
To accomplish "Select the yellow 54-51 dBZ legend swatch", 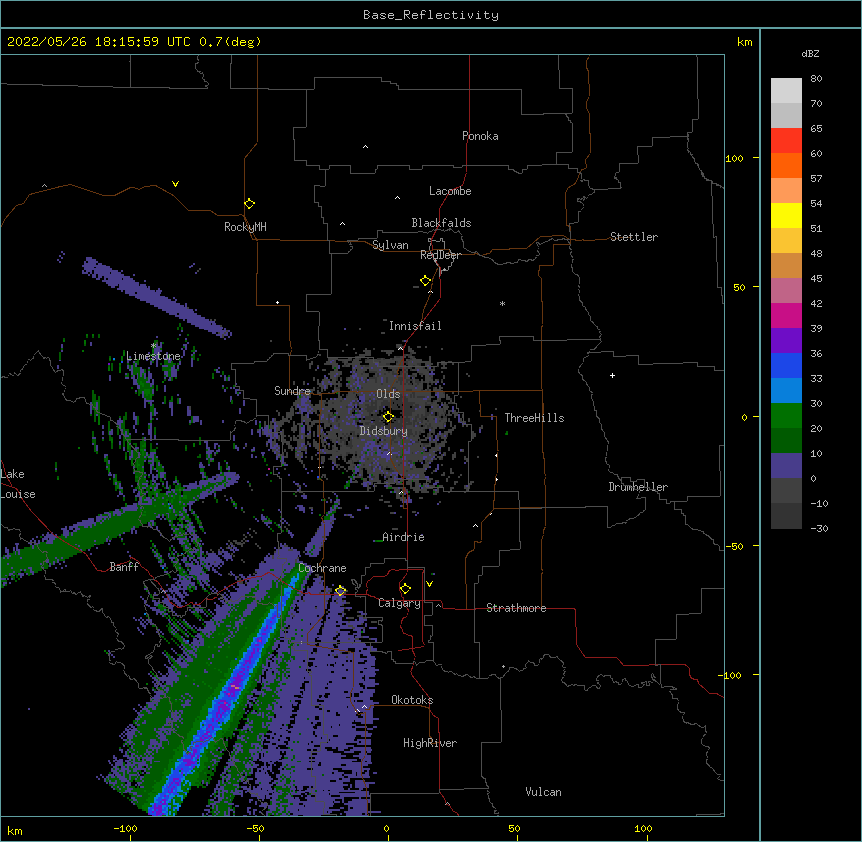I will point(786,215).
